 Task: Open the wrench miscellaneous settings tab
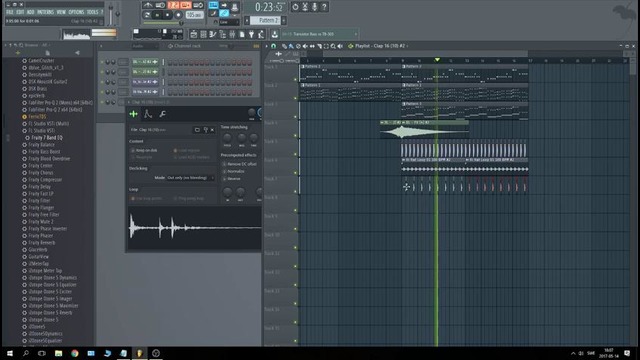point(162,114)
